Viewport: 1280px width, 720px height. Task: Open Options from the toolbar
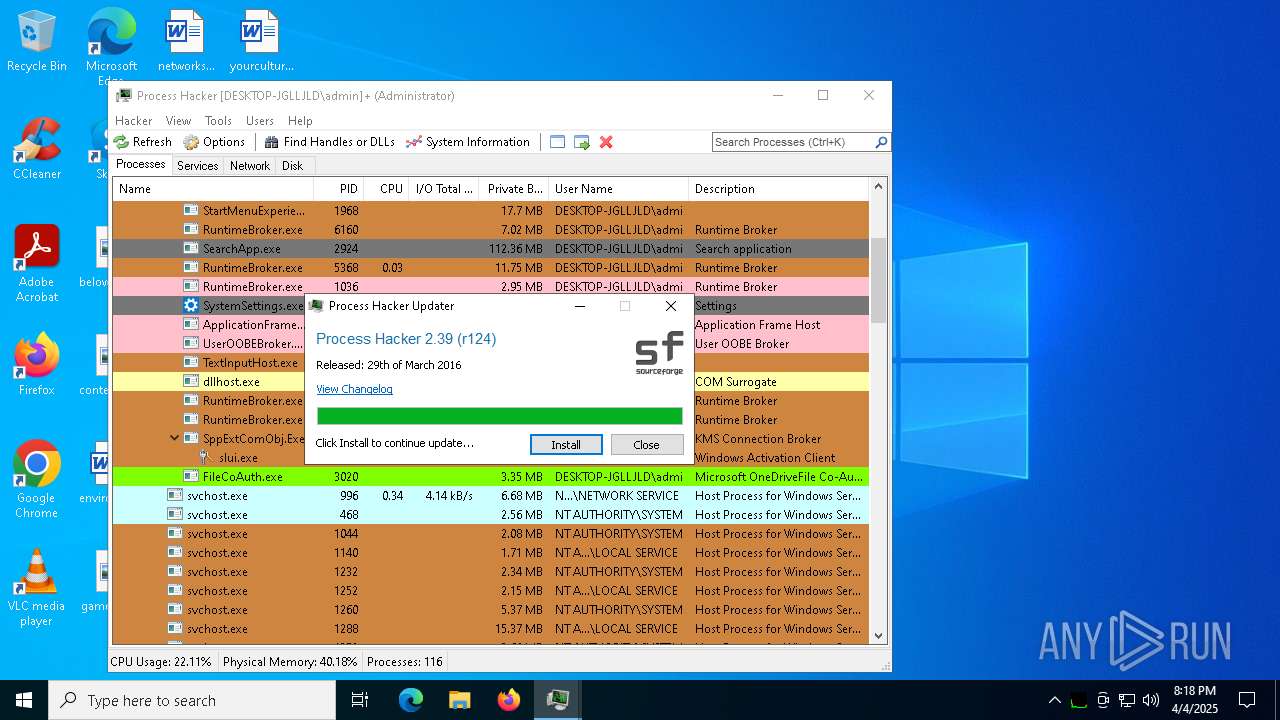point(214,142)
